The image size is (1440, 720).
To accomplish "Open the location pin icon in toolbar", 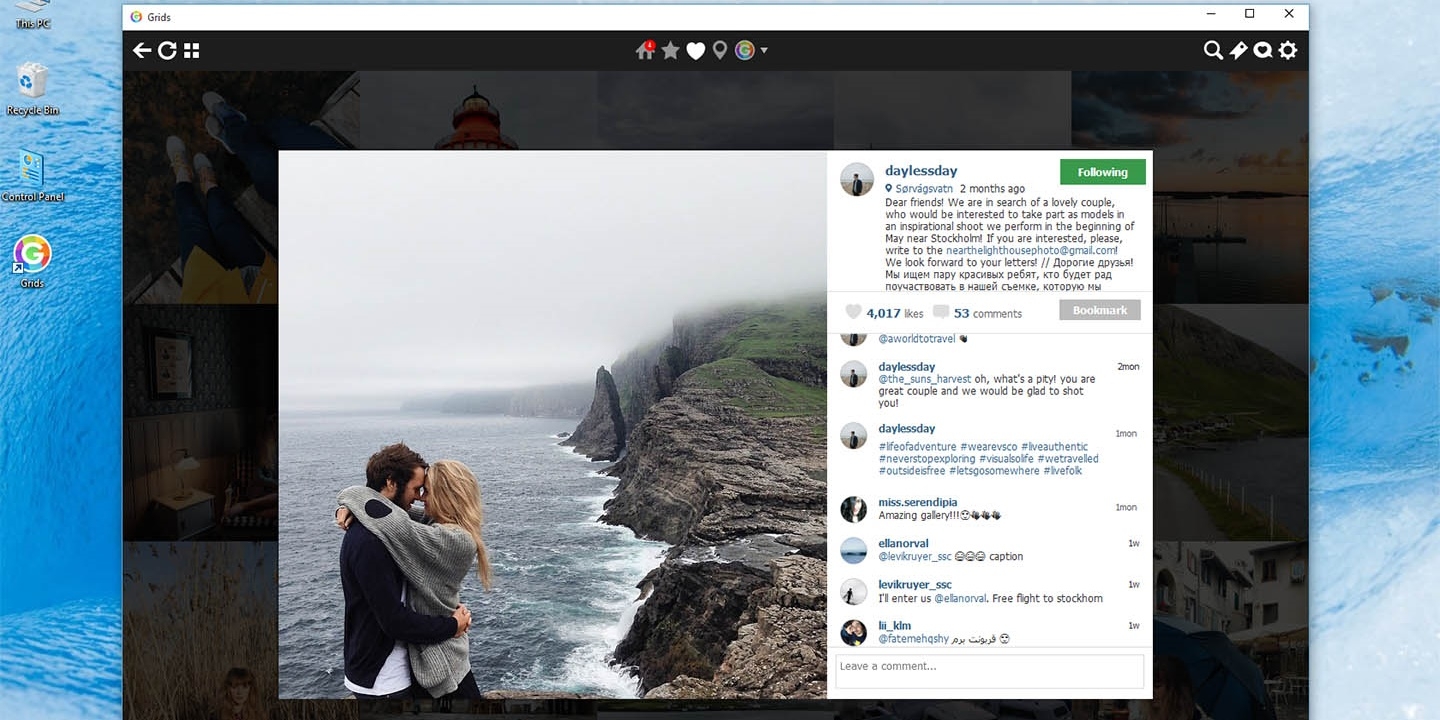I will pyautogui.click(x=720, y=50).
